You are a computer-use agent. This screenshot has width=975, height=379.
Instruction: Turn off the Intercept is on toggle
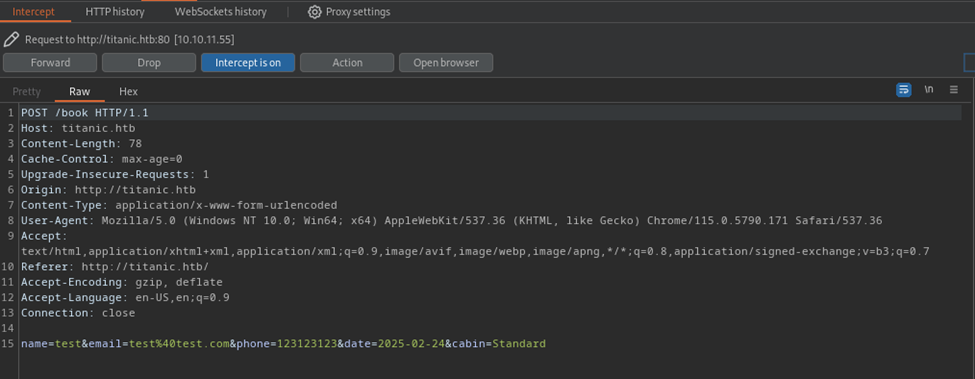[x=248, y=63]
